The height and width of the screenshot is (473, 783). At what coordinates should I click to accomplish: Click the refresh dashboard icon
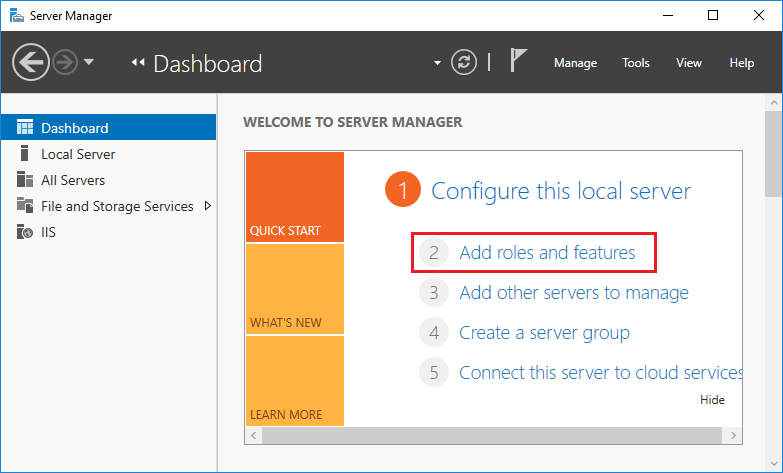(x=464, y=62)
